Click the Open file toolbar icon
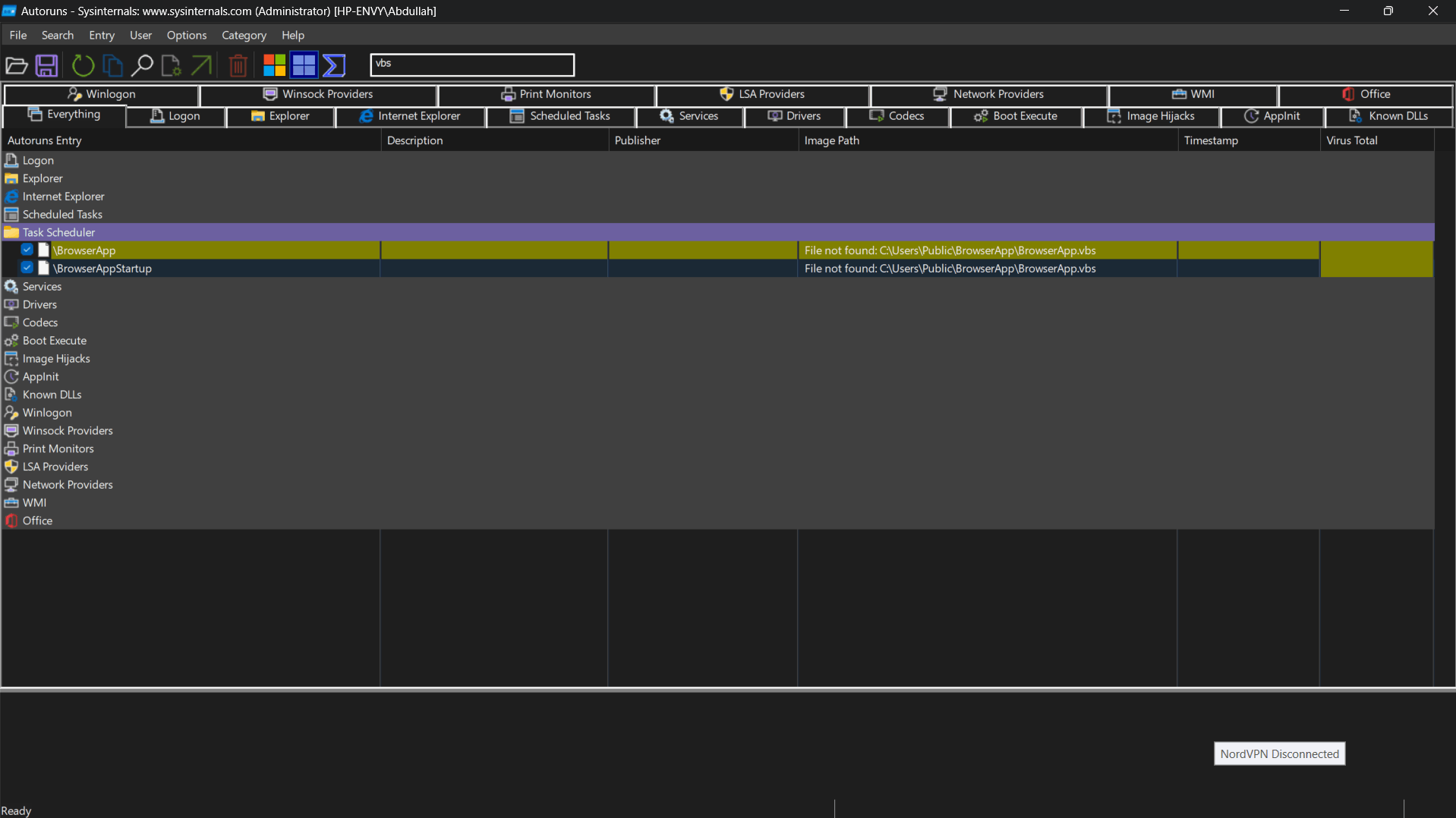The height and width of the screenshot is (818, 1456). point(17,66)
